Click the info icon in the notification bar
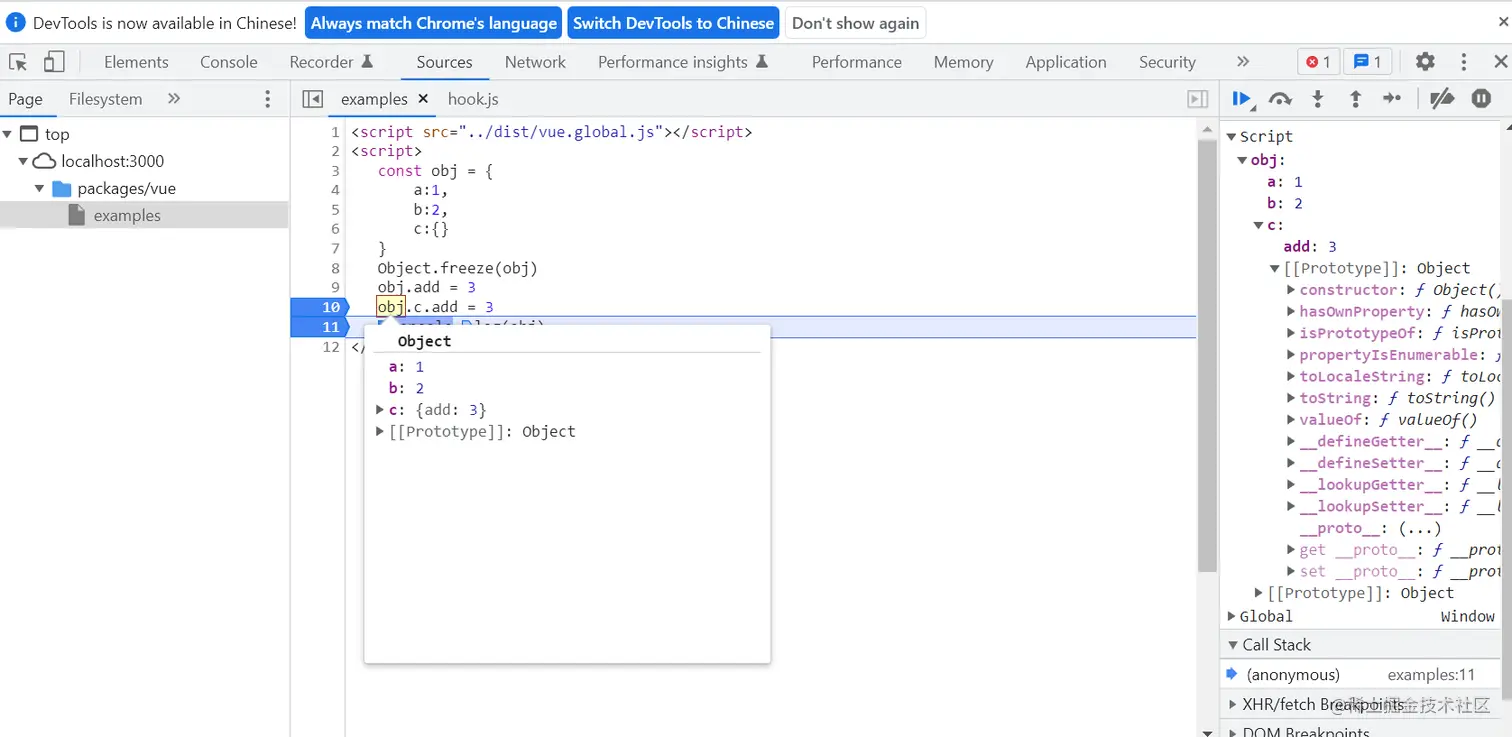1512x737 pixels. [16, 23]
